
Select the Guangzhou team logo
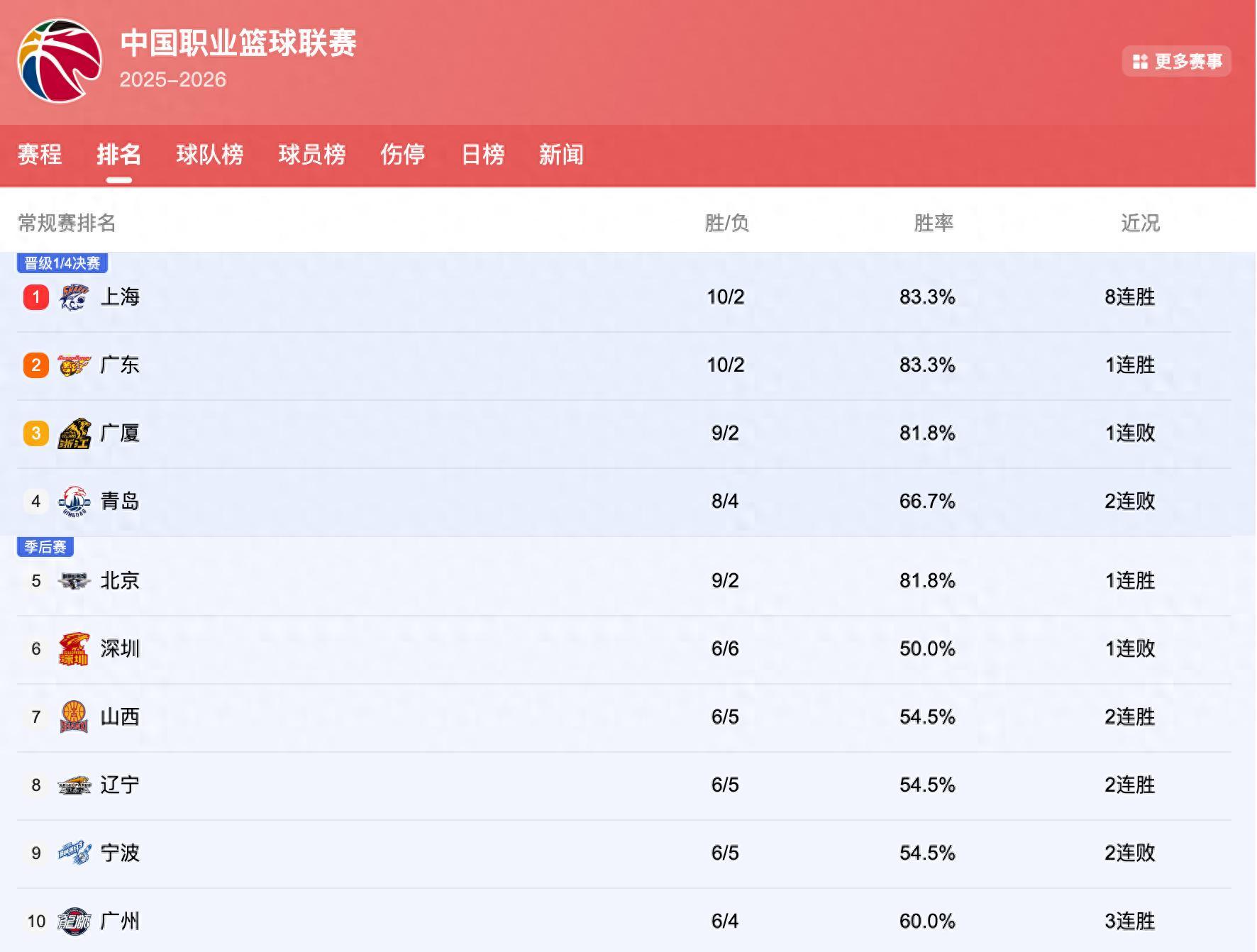click(x=75, y=921)
